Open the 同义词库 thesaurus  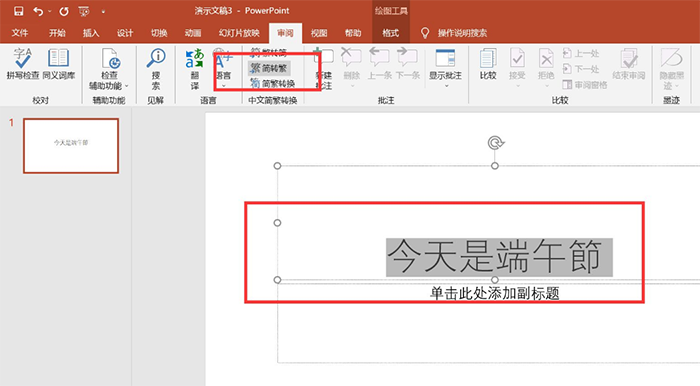click(x=58, y=64)
